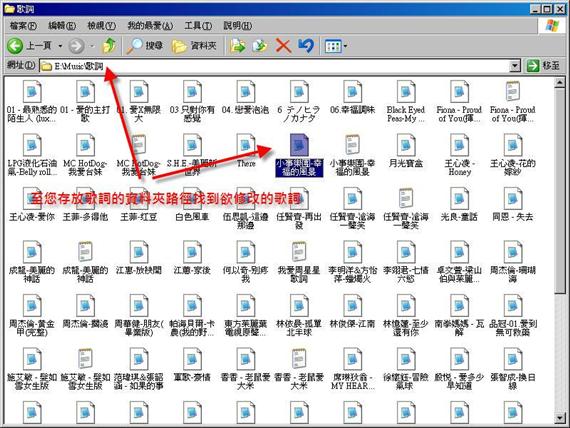Viewport: 570px width, 428px height.
Task: Click file name 伍思凱-這邊那邊
Action: click(245, 221)
